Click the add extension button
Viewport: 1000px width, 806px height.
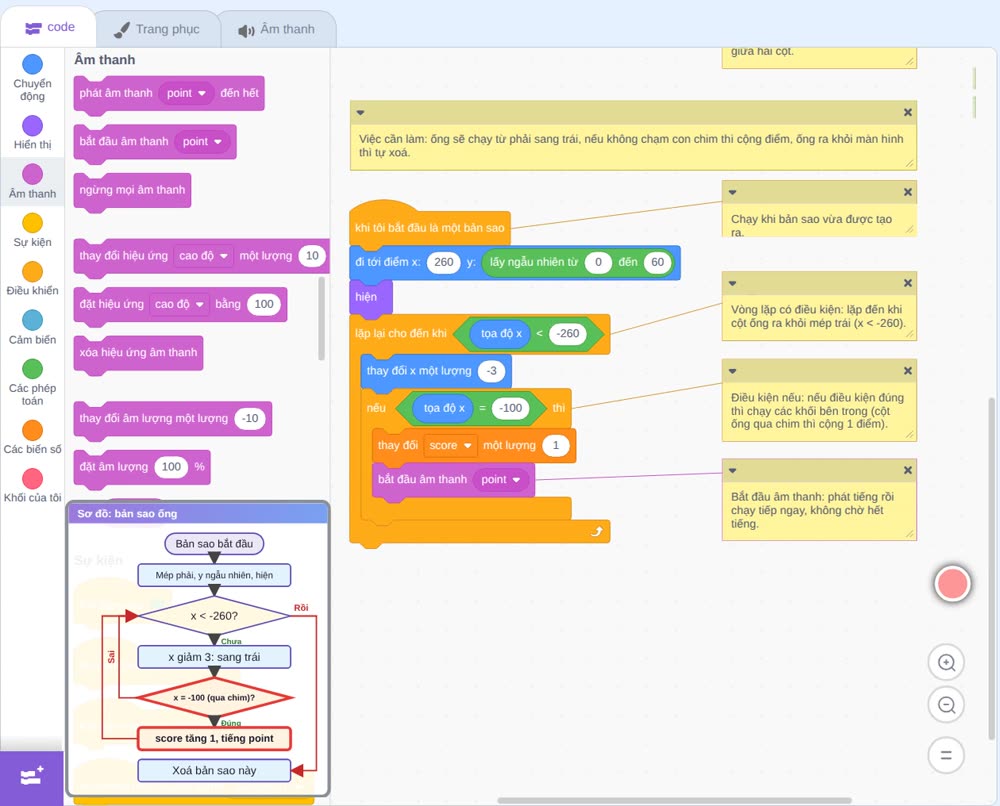(x=32, y=777)
